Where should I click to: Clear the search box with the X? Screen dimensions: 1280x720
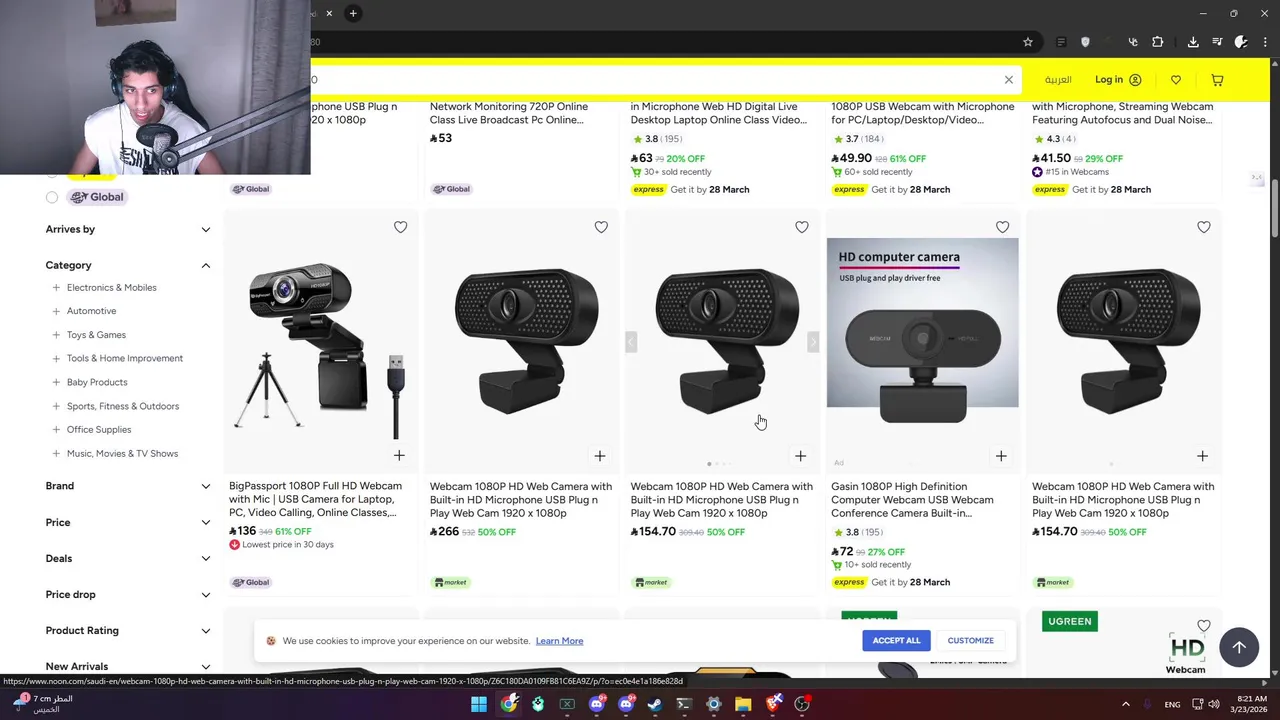(x=1008, y=80)
